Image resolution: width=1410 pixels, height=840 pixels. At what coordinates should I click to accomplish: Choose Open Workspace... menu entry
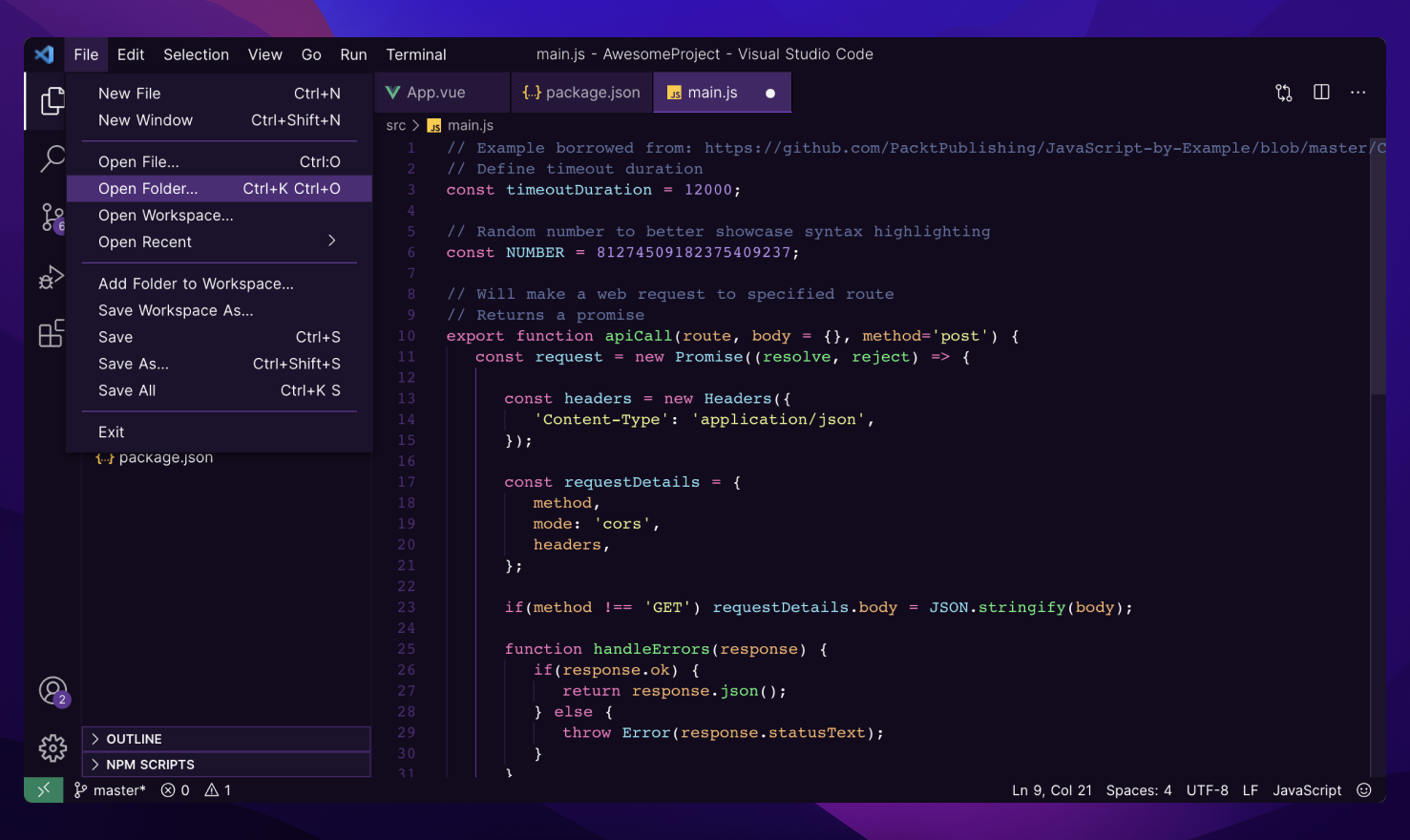coord(220,216)
